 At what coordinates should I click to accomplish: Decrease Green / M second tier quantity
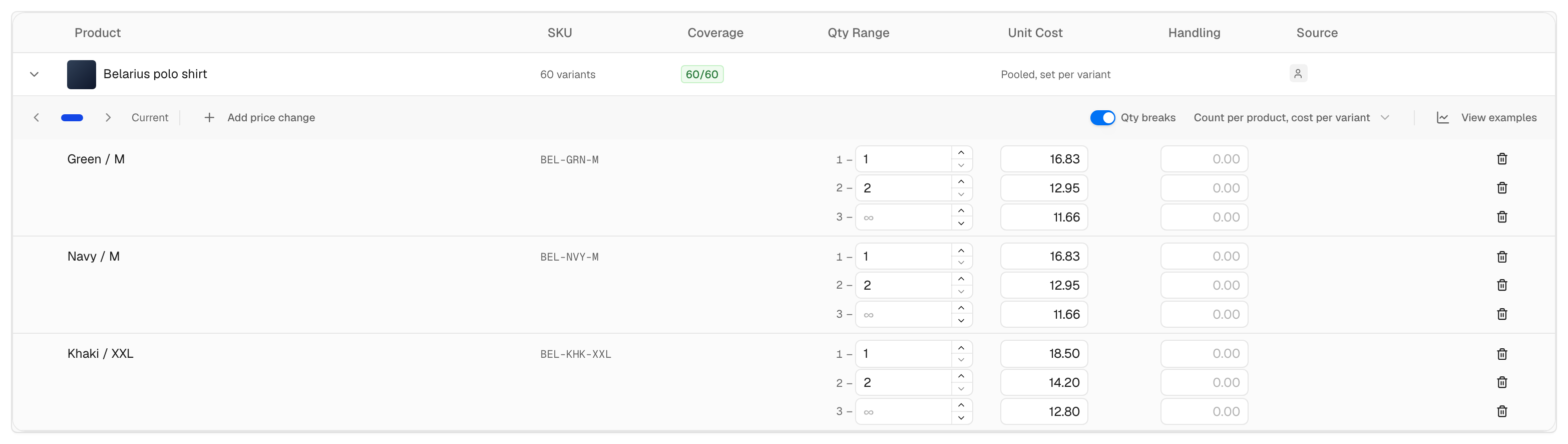[961, 194]
